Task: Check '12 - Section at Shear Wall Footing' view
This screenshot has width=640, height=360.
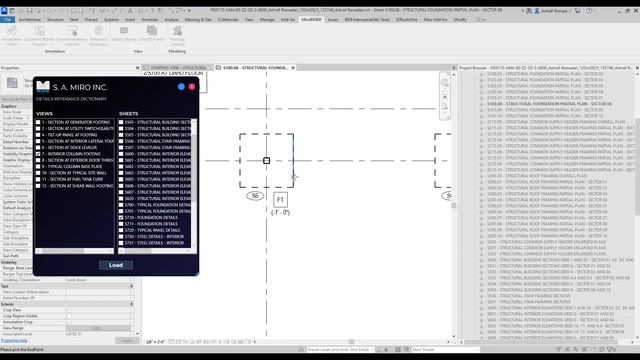Action: coord(38,186)
